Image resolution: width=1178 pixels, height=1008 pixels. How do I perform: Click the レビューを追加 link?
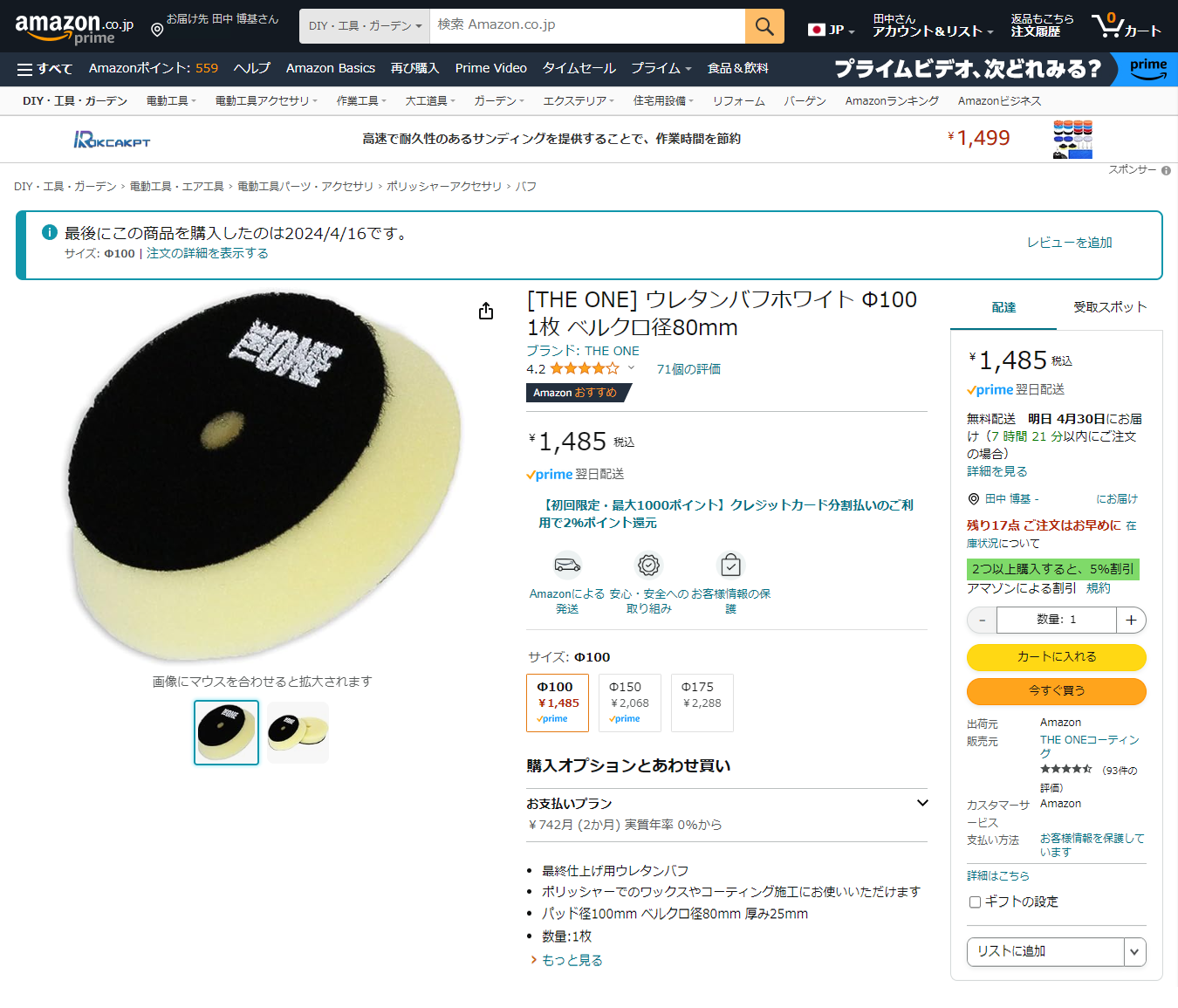[x=1069, y=243]
